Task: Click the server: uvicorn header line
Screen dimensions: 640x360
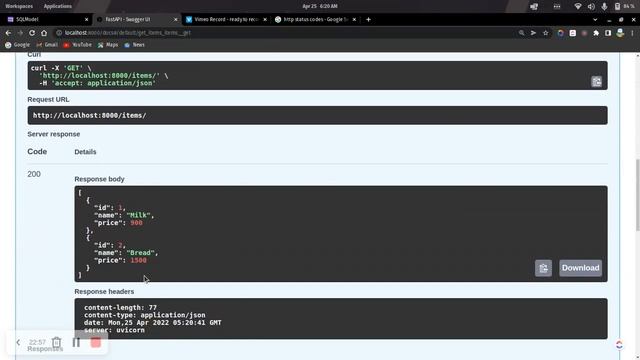Action: [x=114, y=330]
